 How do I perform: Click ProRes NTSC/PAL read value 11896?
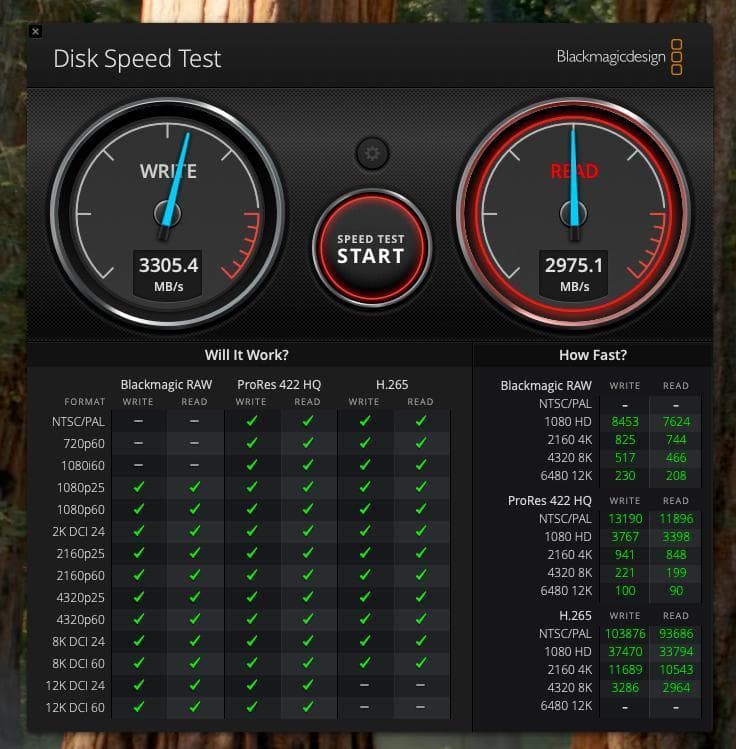click(676, 519)
